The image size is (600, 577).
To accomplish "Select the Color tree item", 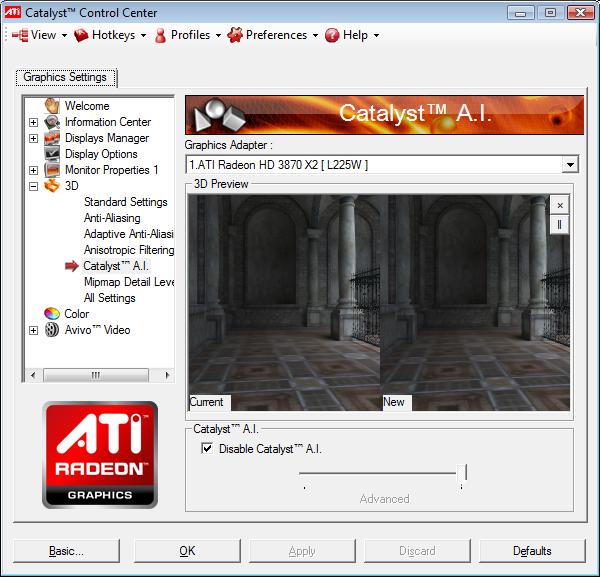I will pos(77,314).
